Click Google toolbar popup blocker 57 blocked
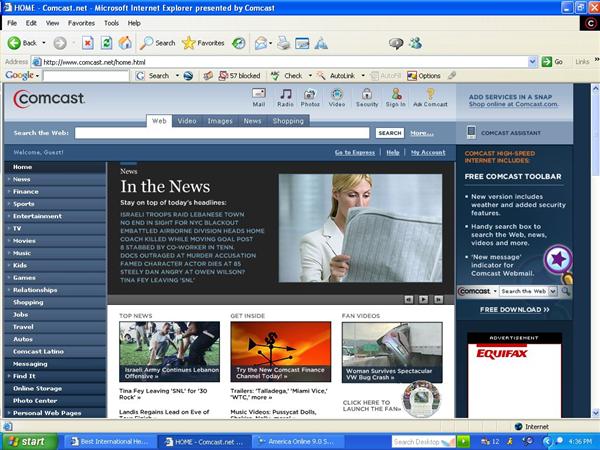Viewport: 600px width, 450px height. tap(239, 76)
